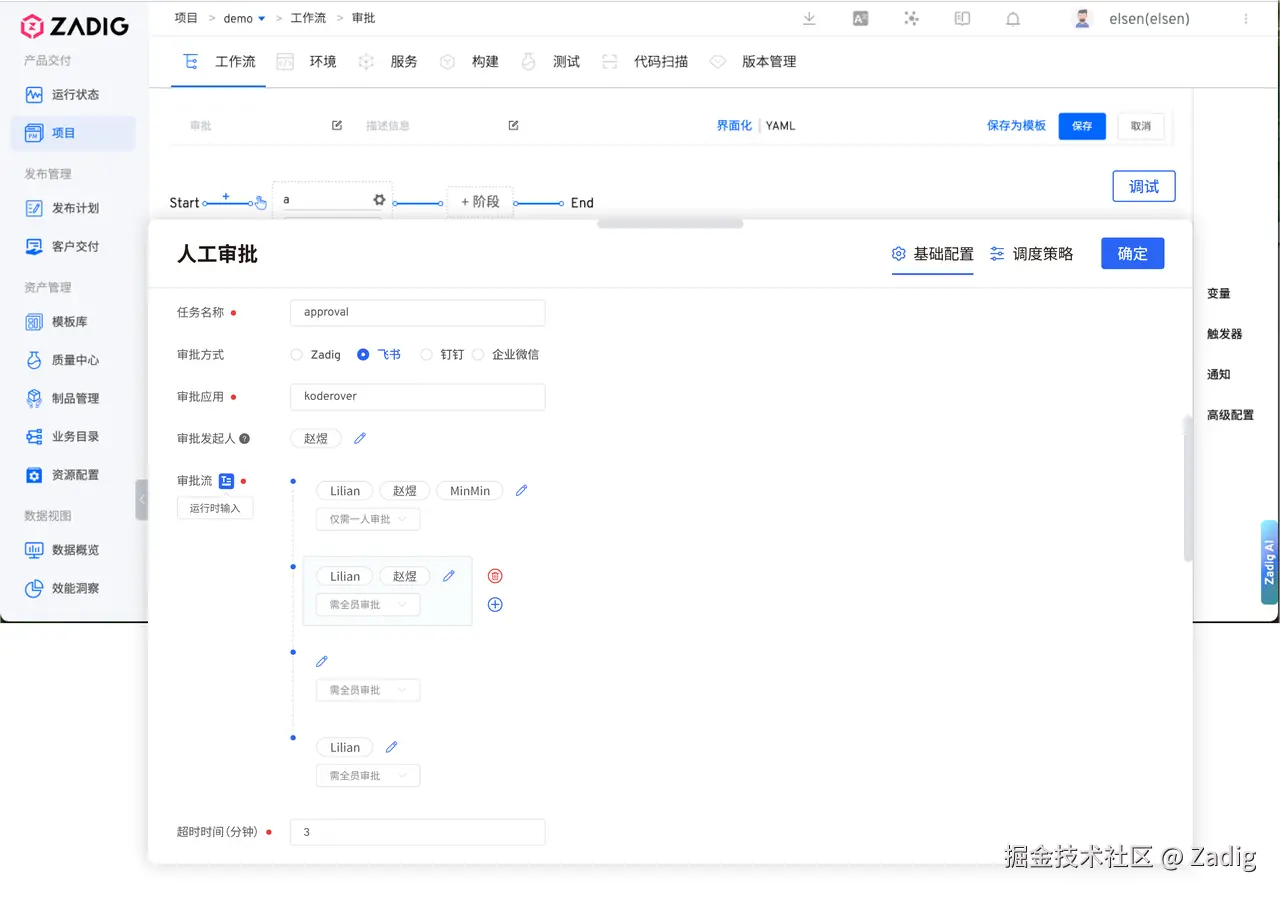
Task: Click the right side scrollbar
Action: click(1188, 488)
